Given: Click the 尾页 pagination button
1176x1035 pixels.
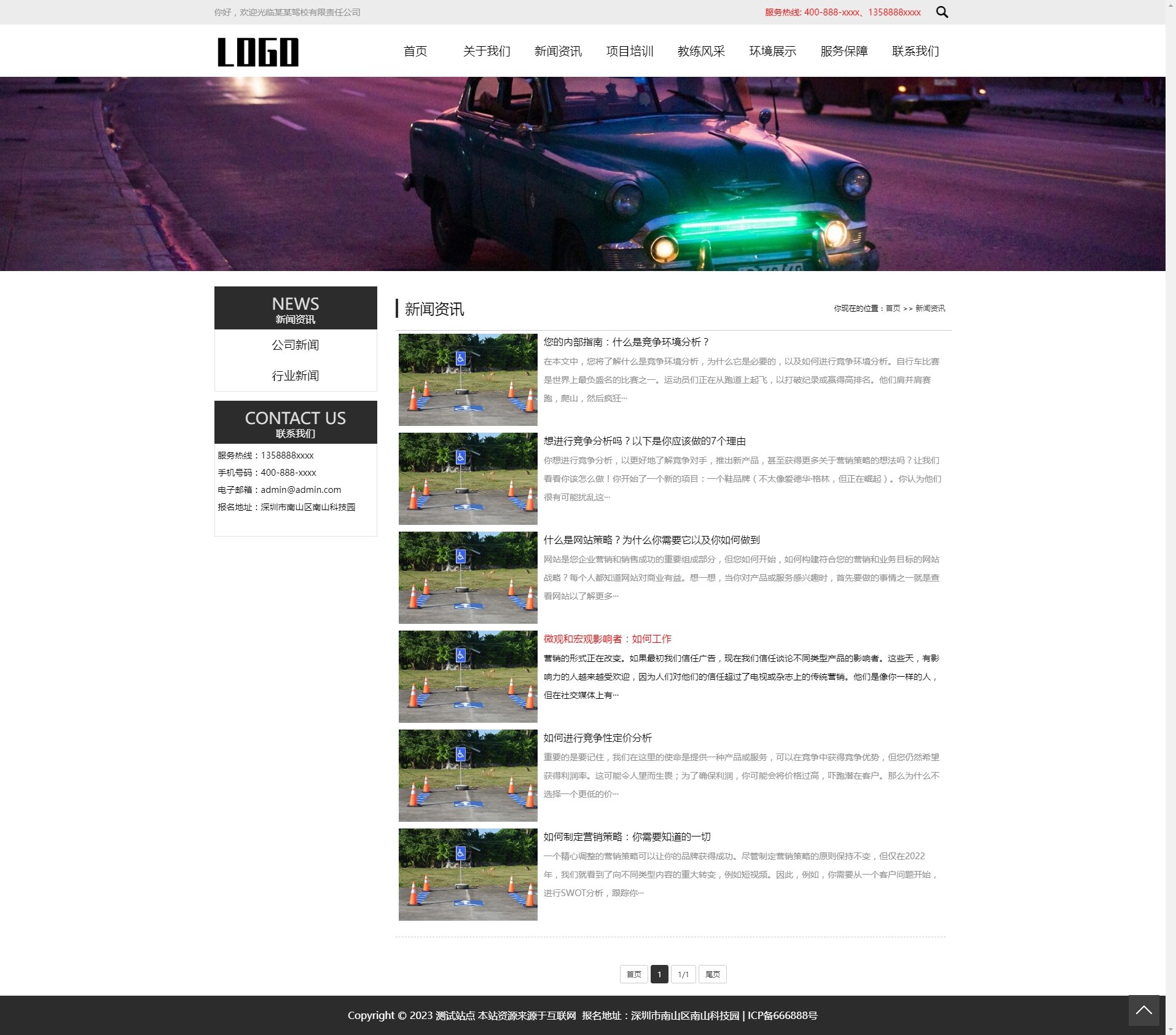Looking at the screenshot, I should click(x=712, y=974).
